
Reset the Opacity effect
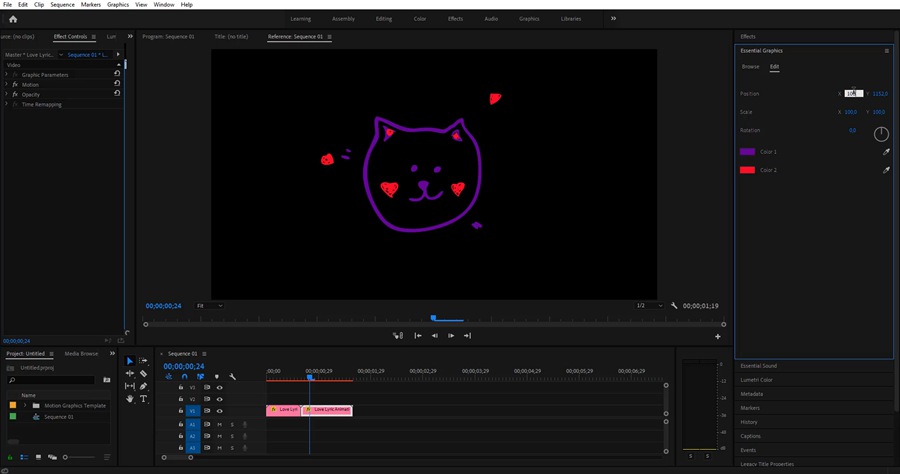117,93
